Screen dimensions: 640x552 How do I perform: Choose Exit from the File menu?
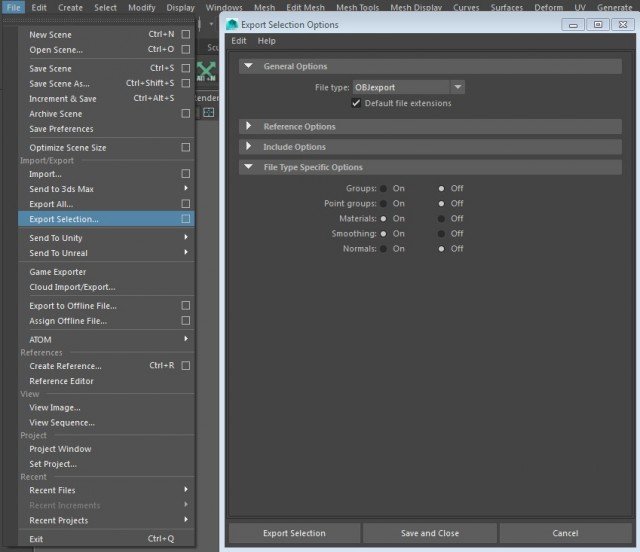(36, 539)
